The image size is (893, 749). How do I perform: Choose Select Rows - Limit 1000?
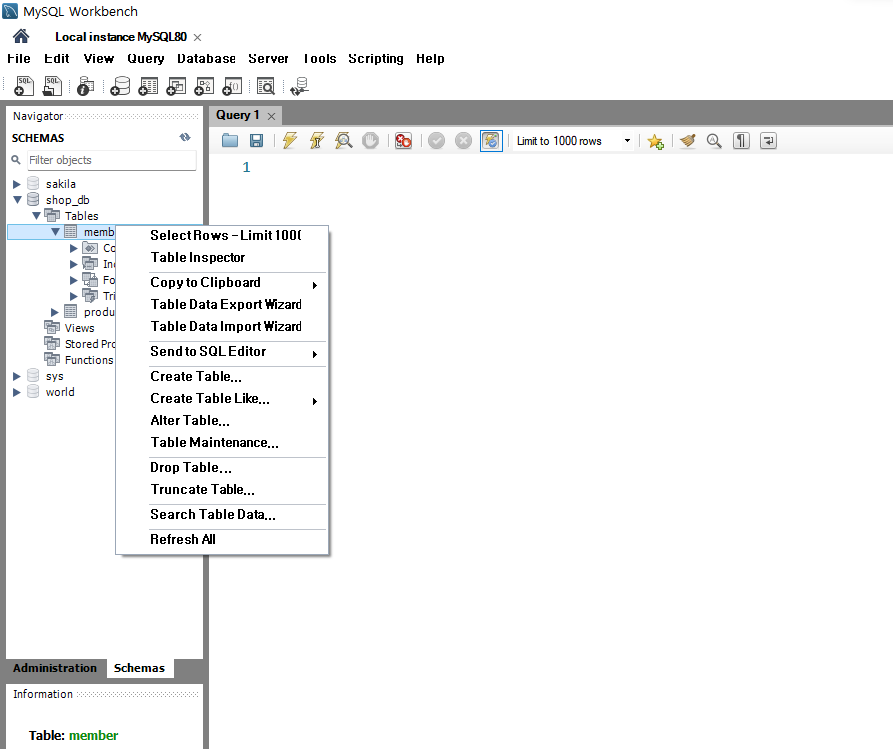coord(222,235)
